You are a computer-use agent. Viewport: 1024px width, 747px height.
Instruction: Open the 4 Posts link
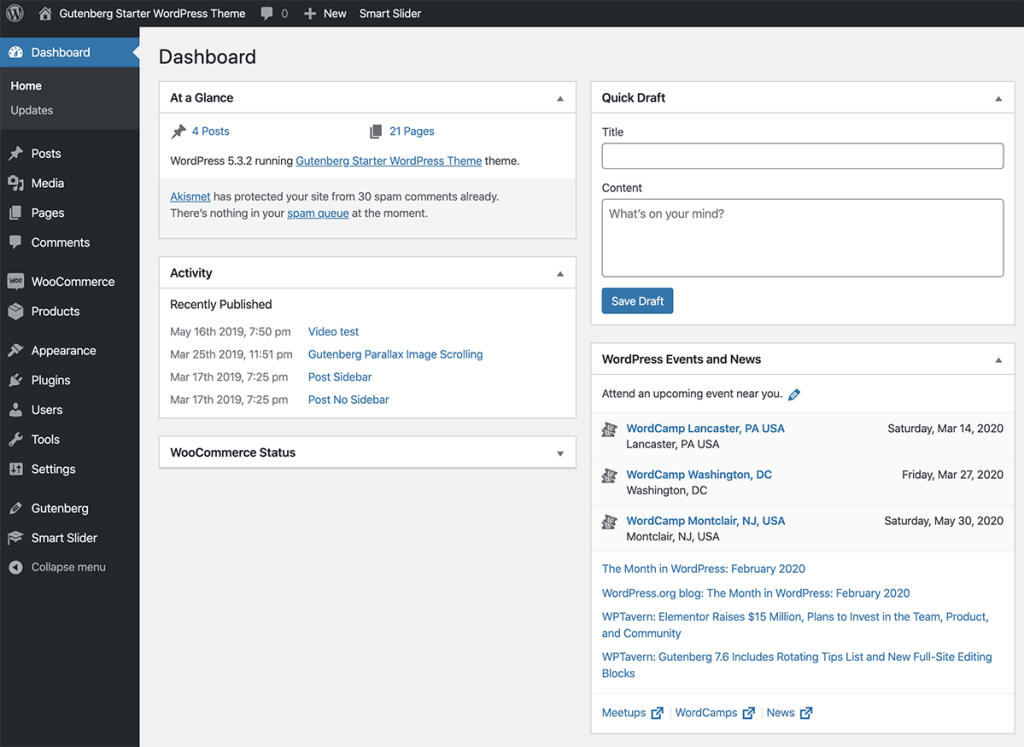(210, 131)
